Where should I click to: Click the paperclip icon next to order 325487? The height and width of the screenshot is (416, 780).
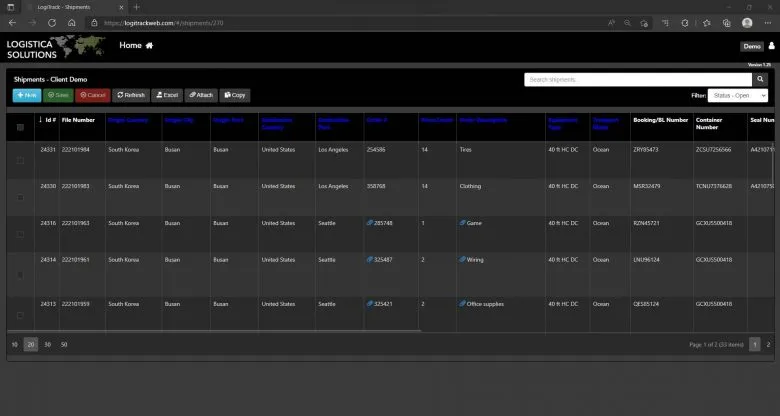(370, 259)
